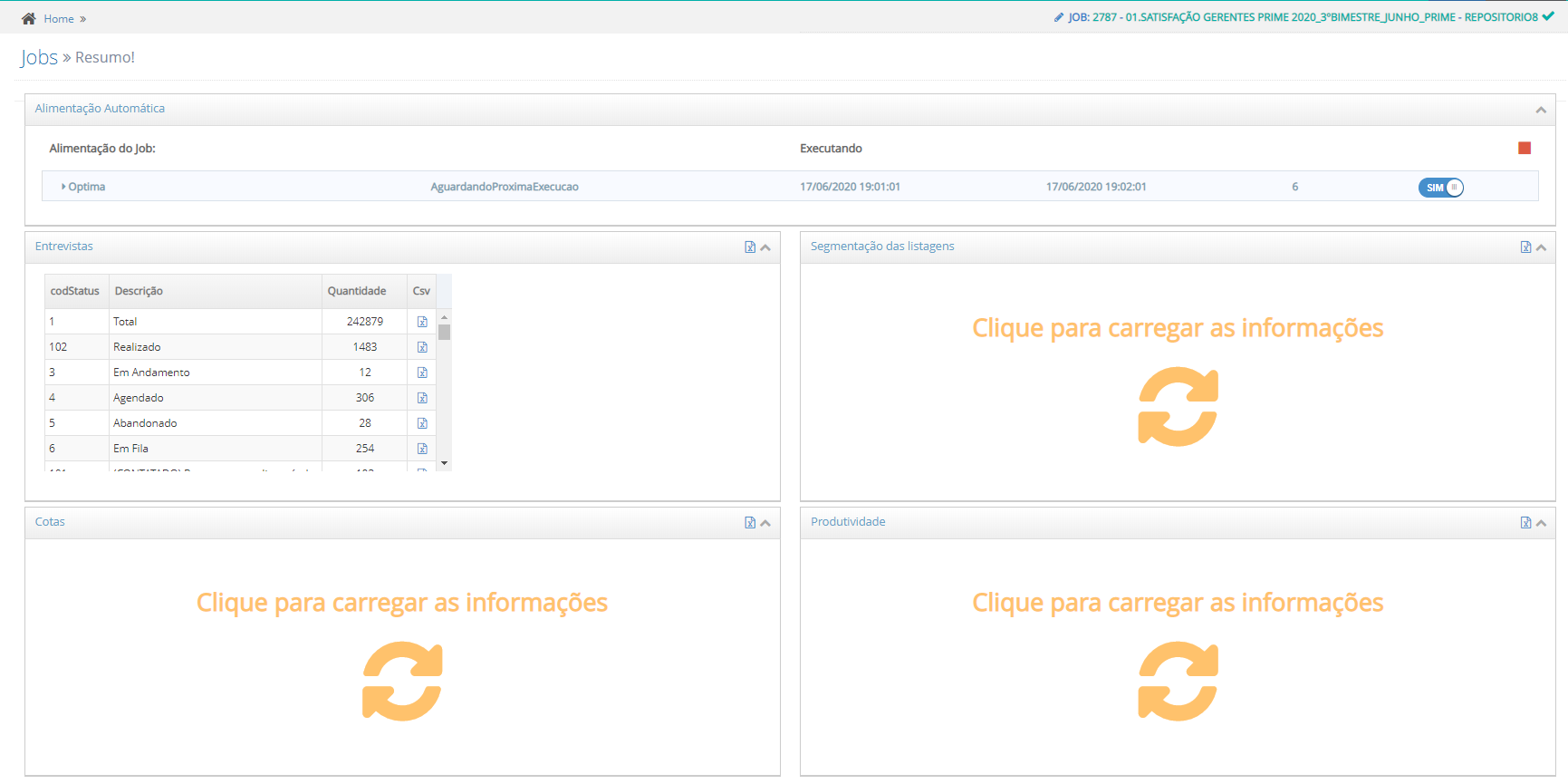This screenshot has width=1568, height=784.
Task: Click the Cotas panel title
Action: click(x=50, y=522)
